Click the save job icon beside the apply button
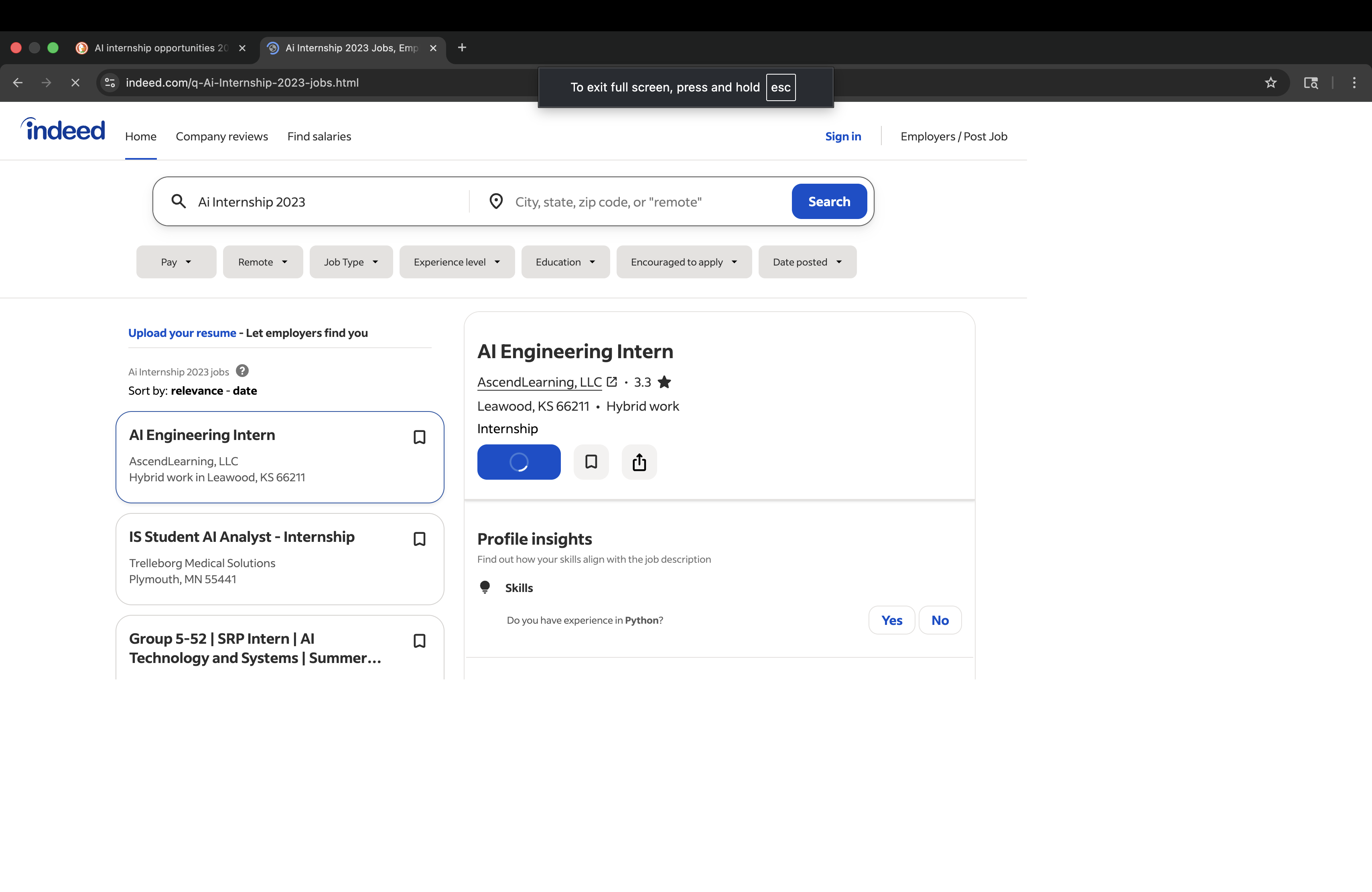 coord(591,462)
